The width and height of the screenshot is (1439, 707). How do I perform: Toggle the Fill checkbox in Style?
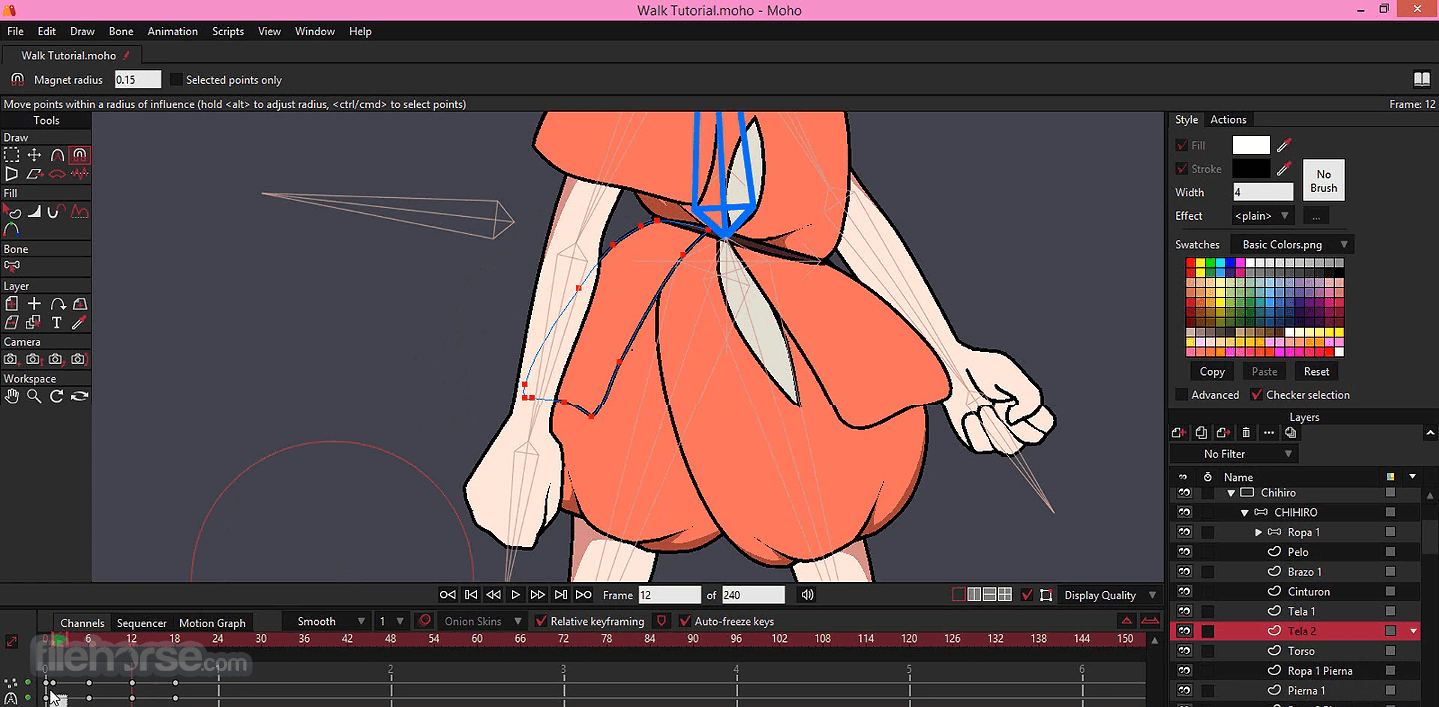[x=1182, y=146]
